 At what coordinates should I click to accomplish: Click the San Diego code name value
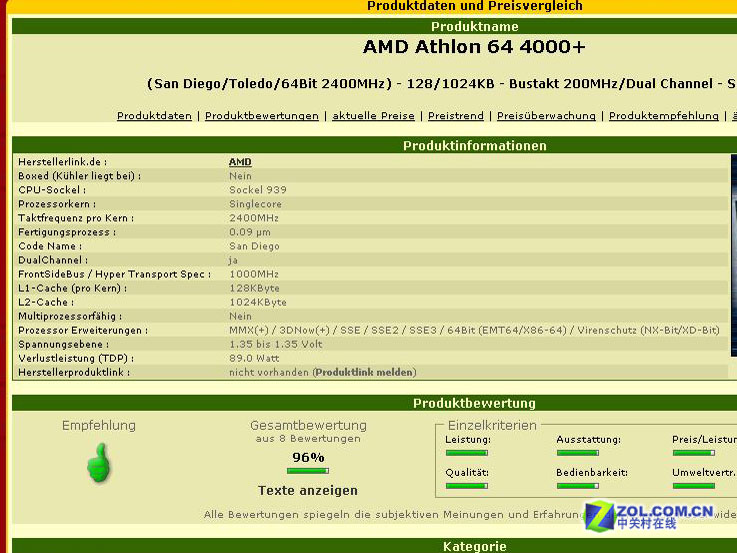tap(254, 246)
